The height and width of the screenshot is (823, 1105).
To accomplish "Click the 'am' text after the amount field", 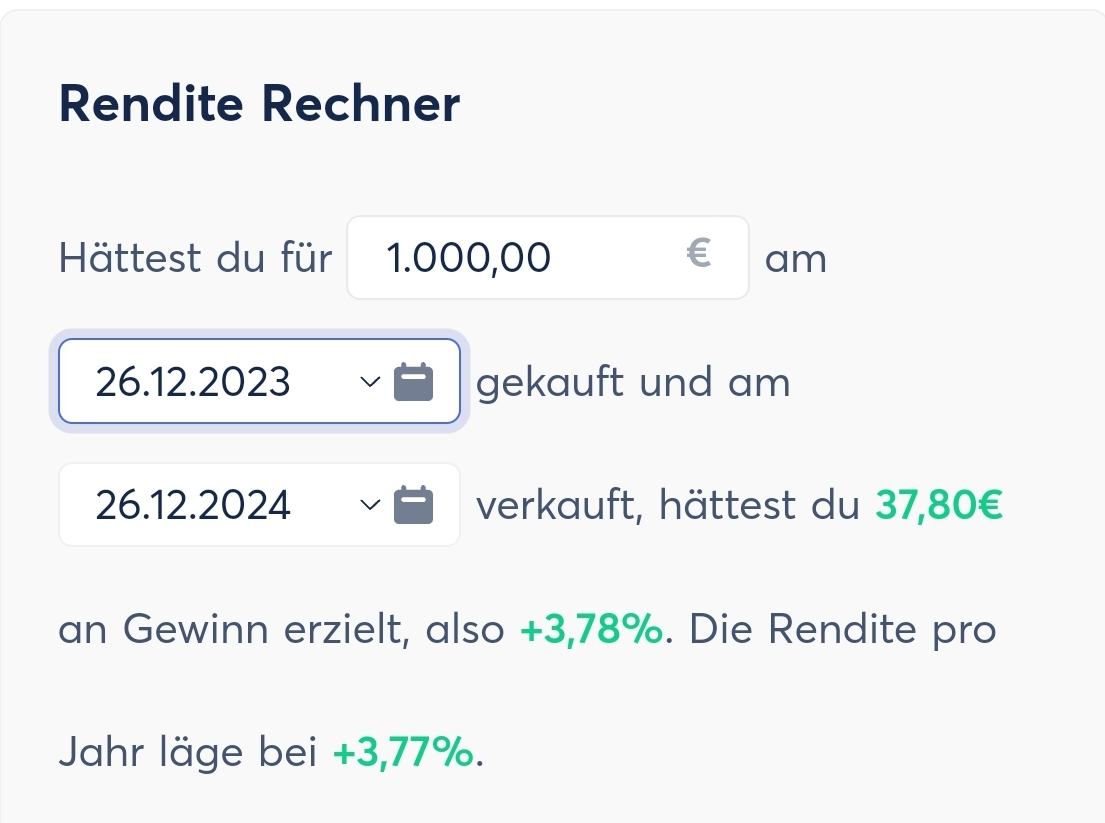I will 795,259.
